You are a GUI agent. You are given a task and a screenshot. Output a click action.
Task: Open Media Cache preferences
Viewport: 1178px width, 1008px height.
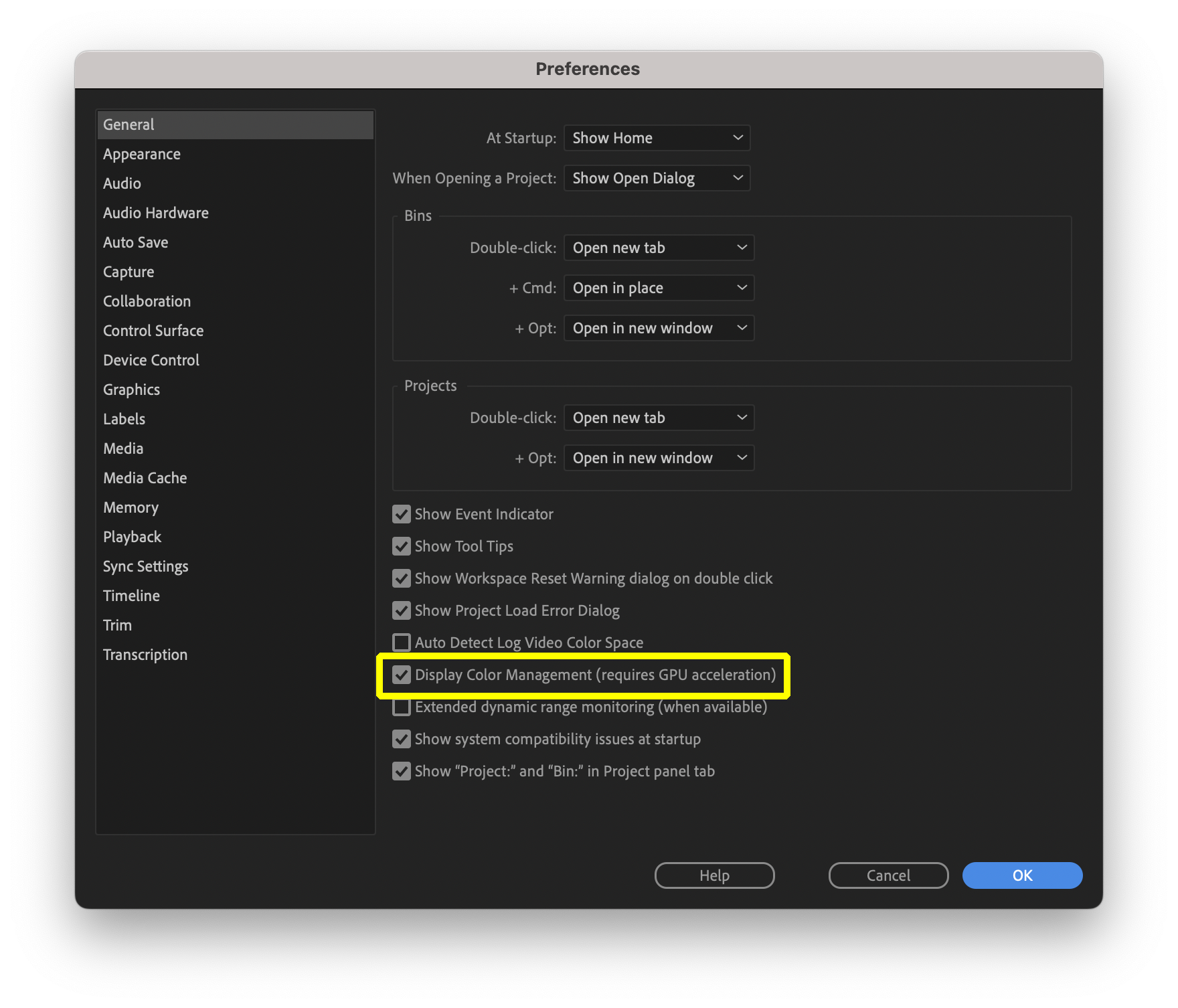point(235,478)
